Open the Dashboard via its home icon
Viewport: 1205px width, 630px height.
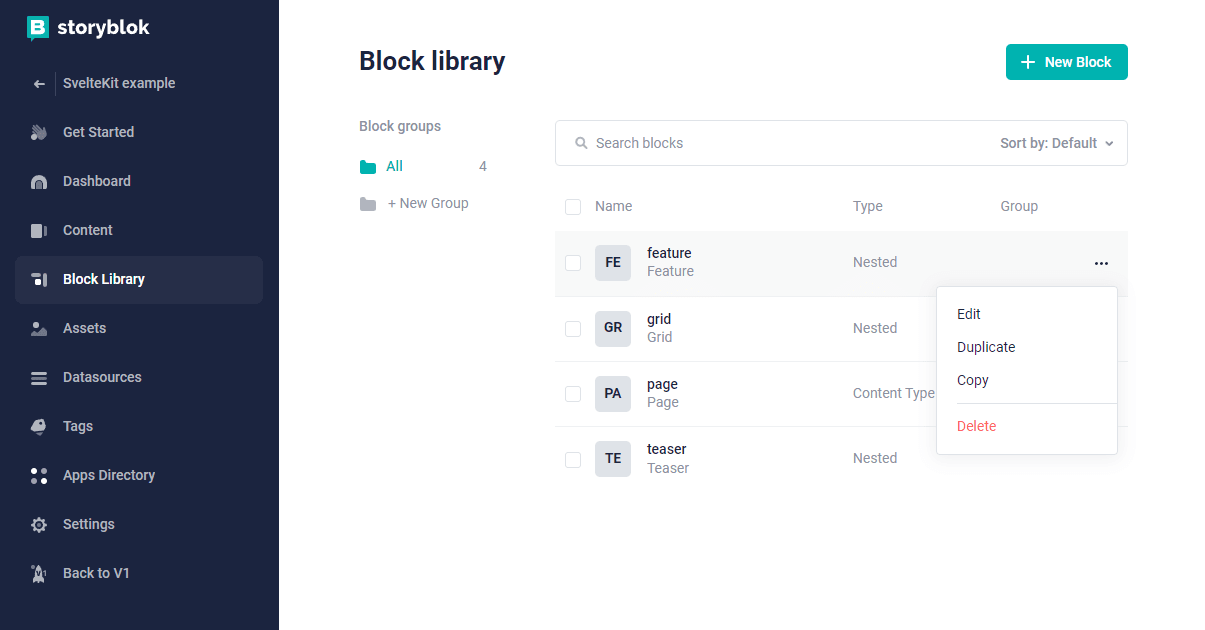click(37, 181)
